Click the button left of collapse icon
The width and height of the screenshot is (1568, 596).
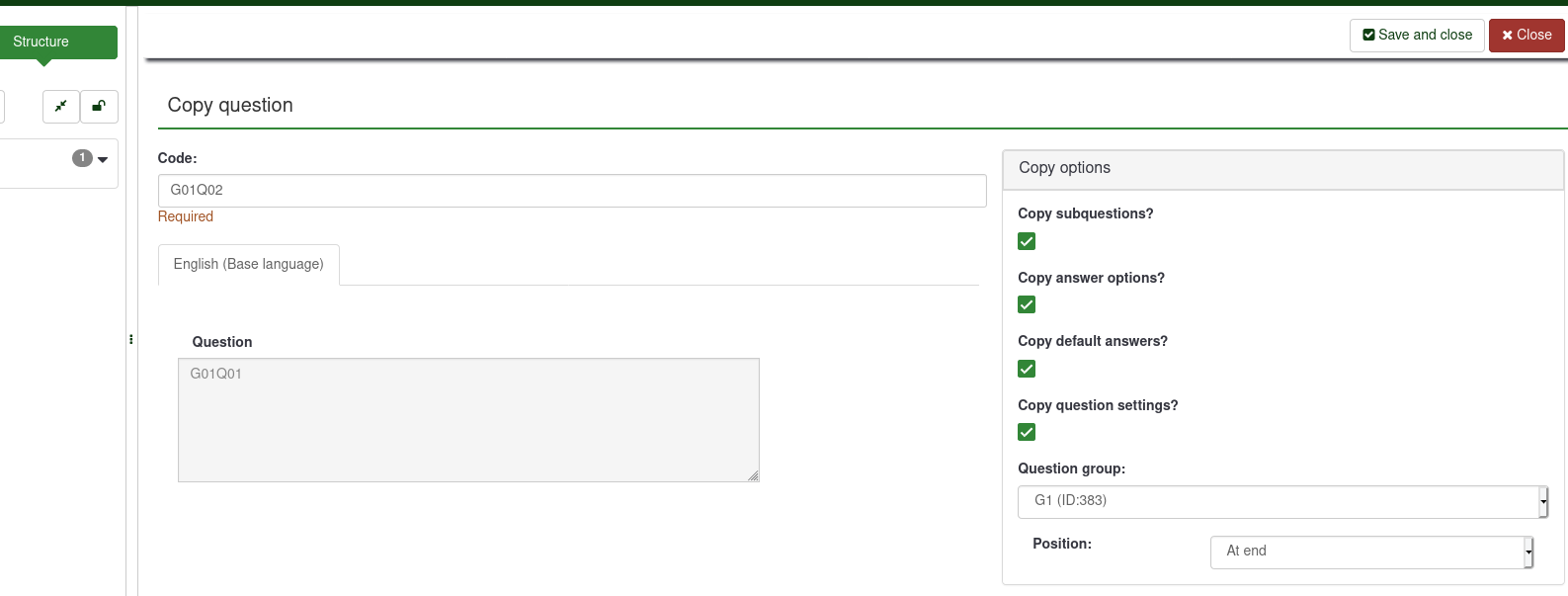pyautogui.click(x=1, y=107)
